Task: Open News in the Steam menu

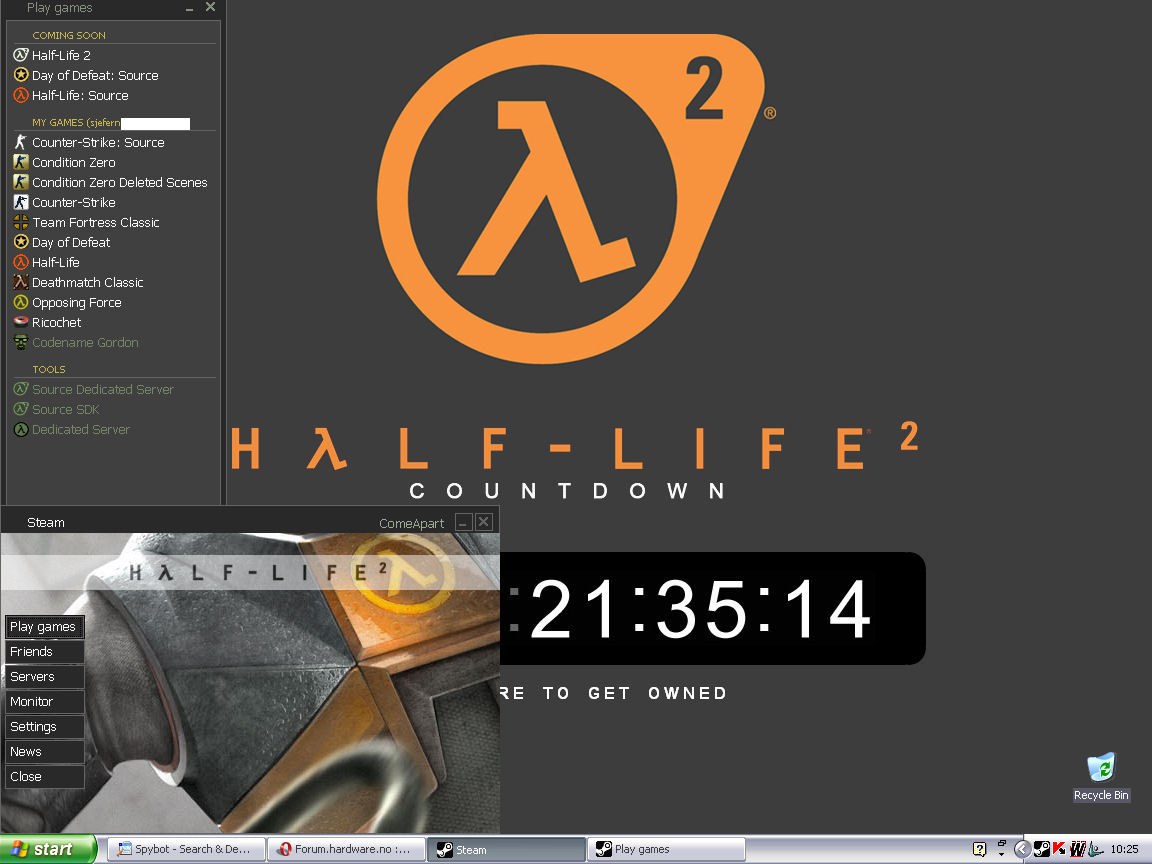Action: [x=43, y=752]
